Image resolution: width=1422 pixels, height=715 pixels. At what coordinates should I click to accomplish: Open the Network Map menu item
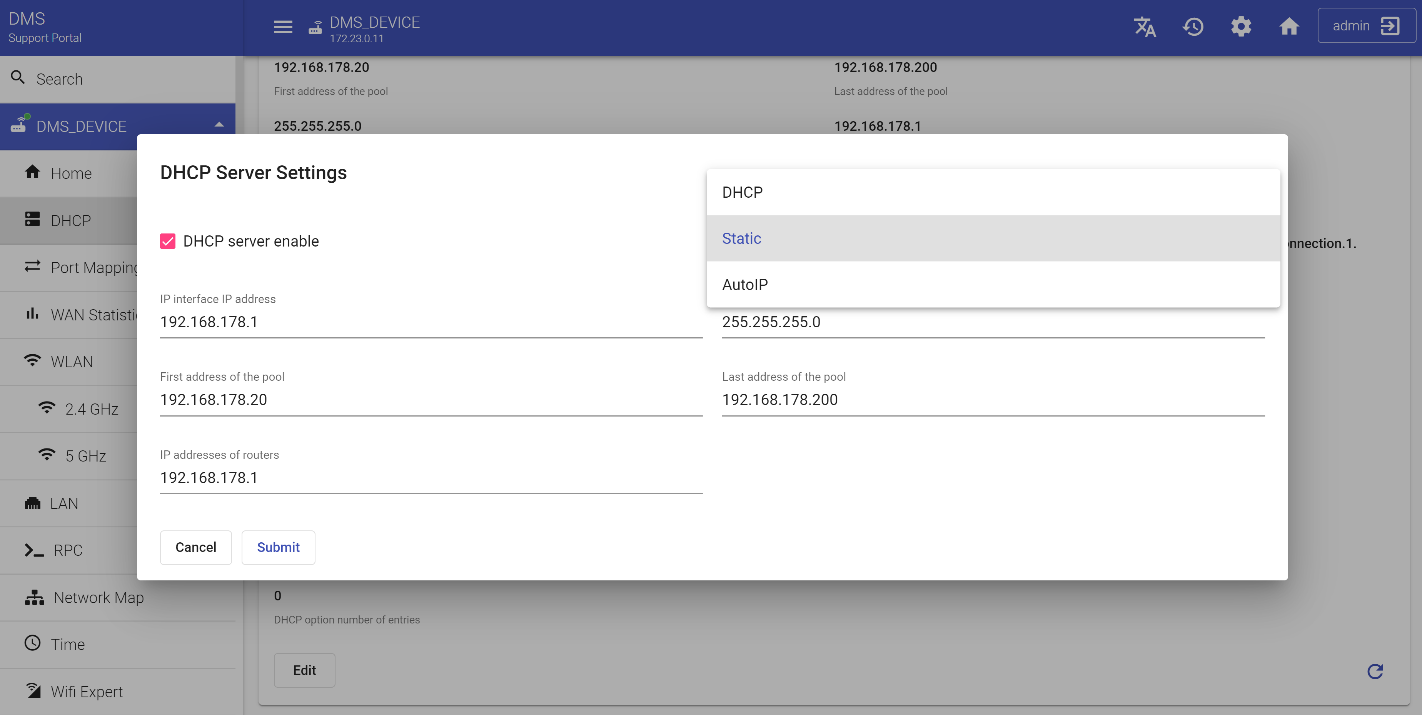(x=98, y=597)
